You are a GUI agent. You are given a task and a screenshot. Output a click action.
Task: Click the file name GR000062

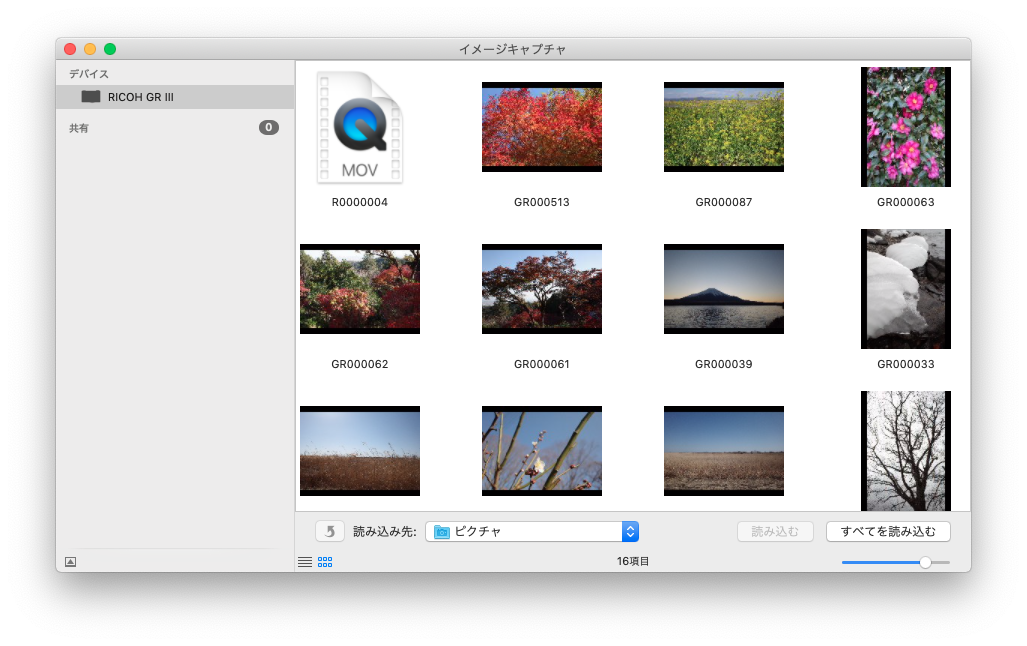tap(360, 364)
